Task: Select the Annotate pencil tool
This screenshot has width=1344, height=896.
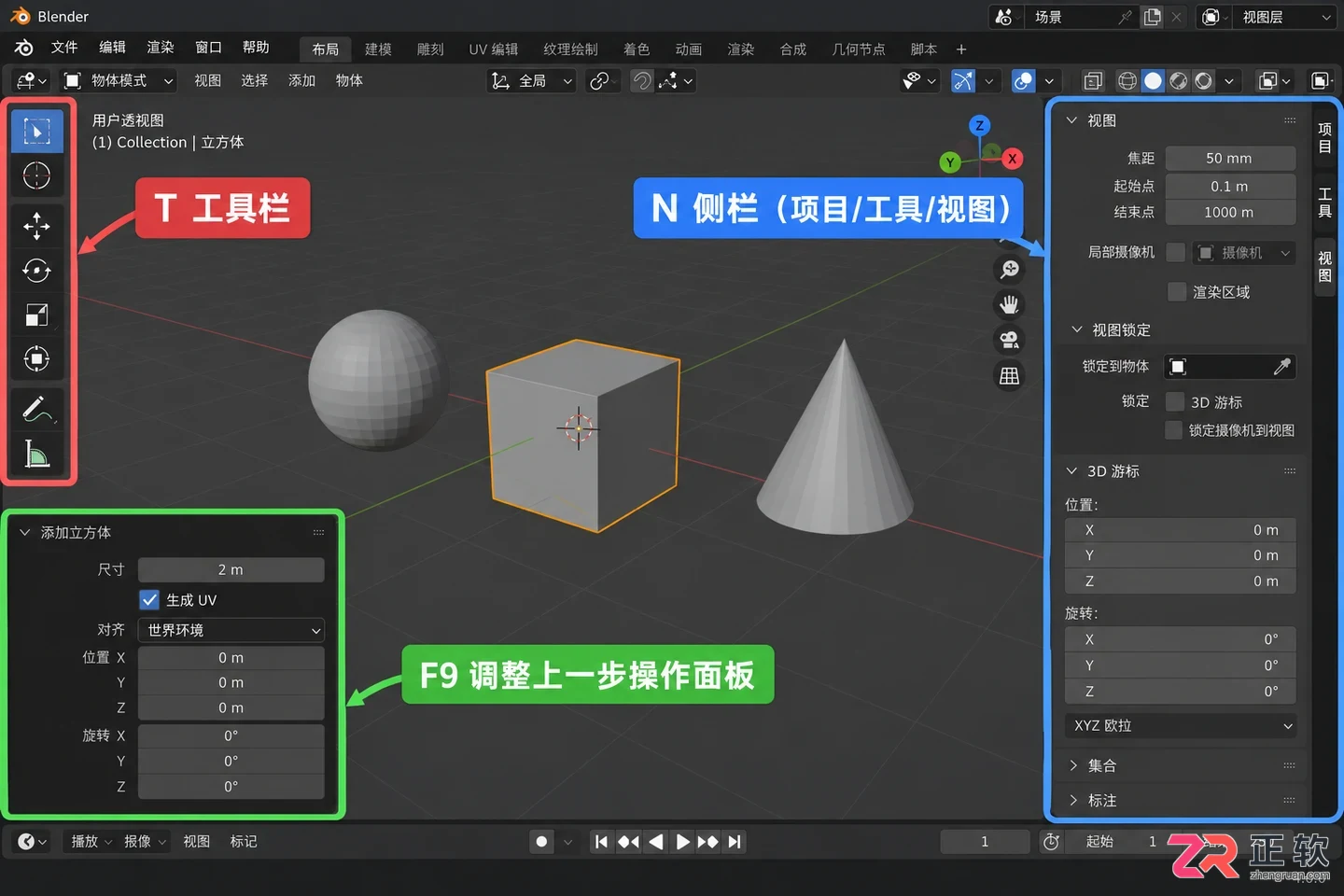Action: coord(37,409)
